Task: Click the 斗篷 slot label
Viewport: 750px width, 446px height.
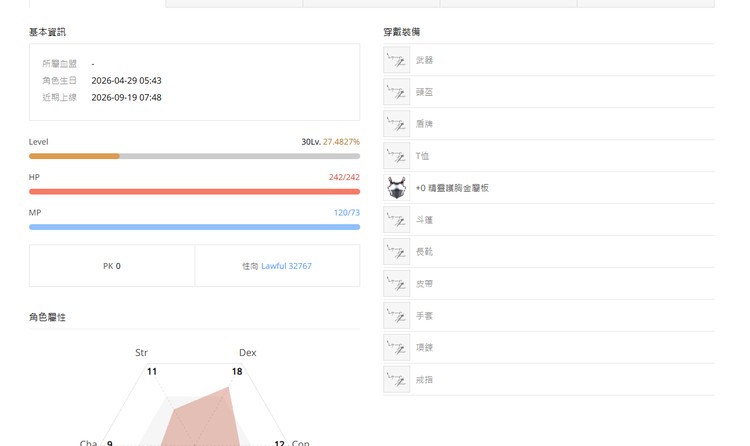Action: point(424,220)
